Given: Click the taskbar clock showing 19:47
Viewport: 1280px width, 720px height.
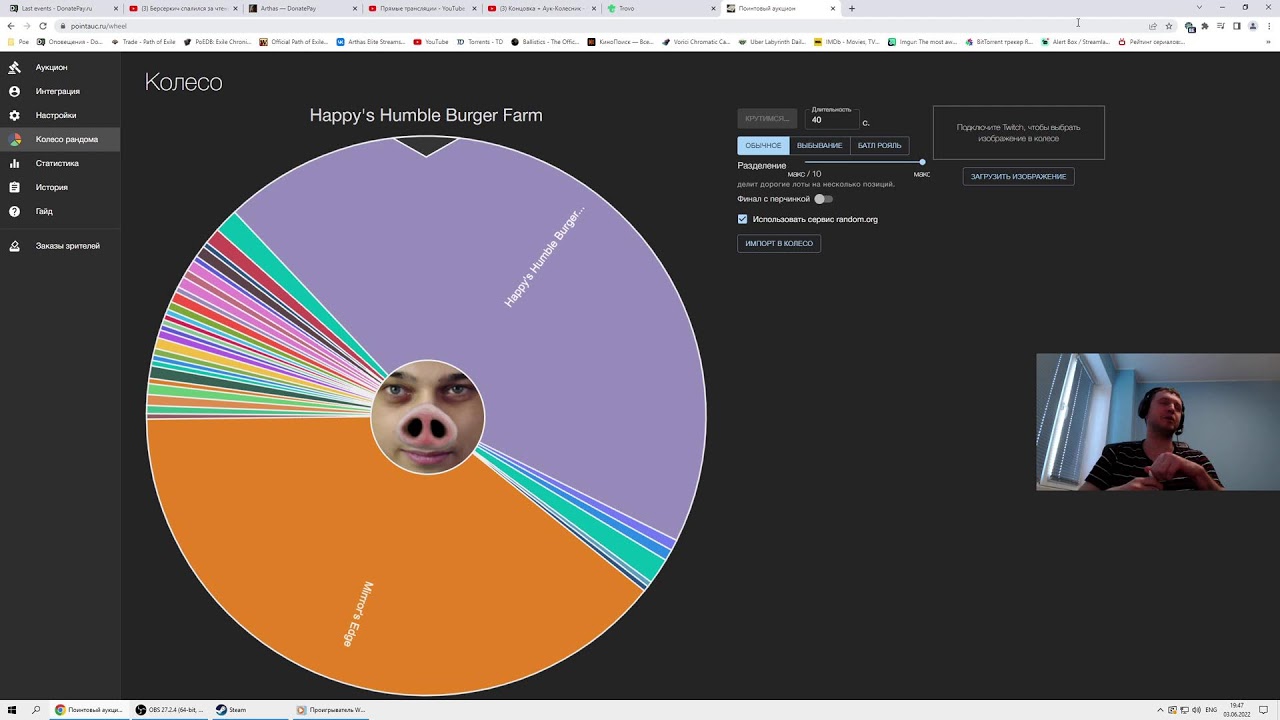Looking at the screenshot, I should [x=1237, y=710].
